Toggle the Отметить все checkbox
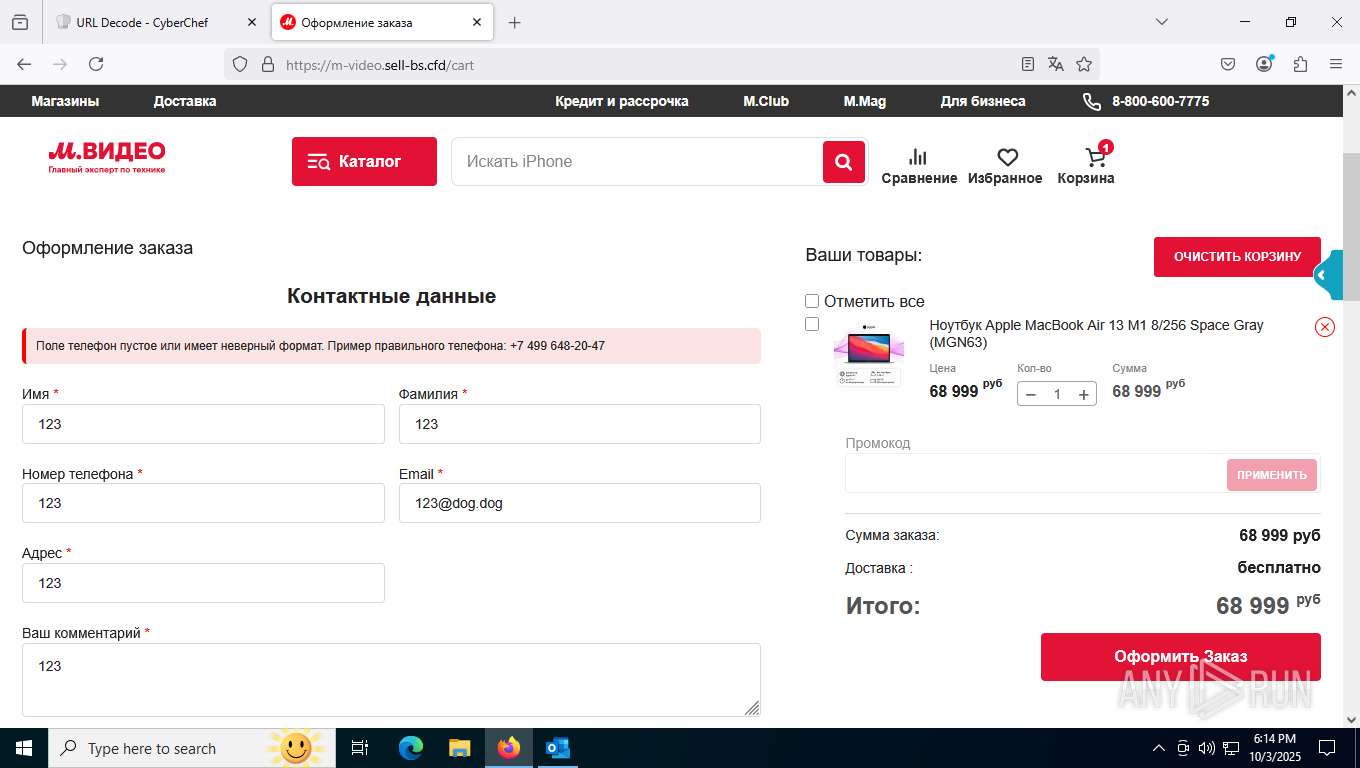The width and height of the screenshot is (1360, 768). click(x=812, y=301)
